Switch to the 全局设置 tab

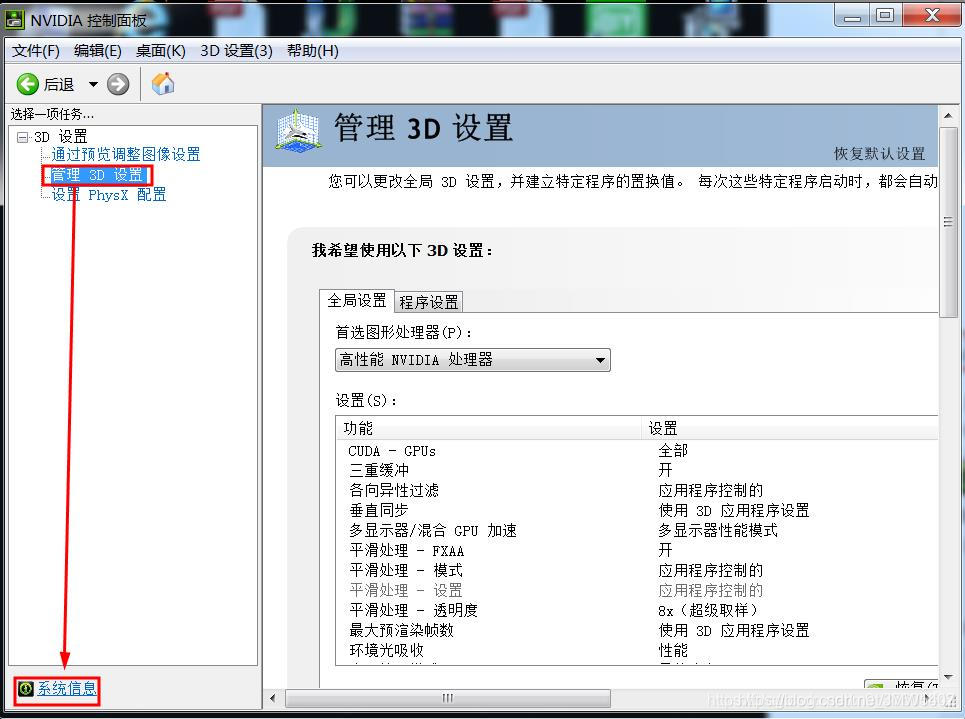[x=357, y=300]
